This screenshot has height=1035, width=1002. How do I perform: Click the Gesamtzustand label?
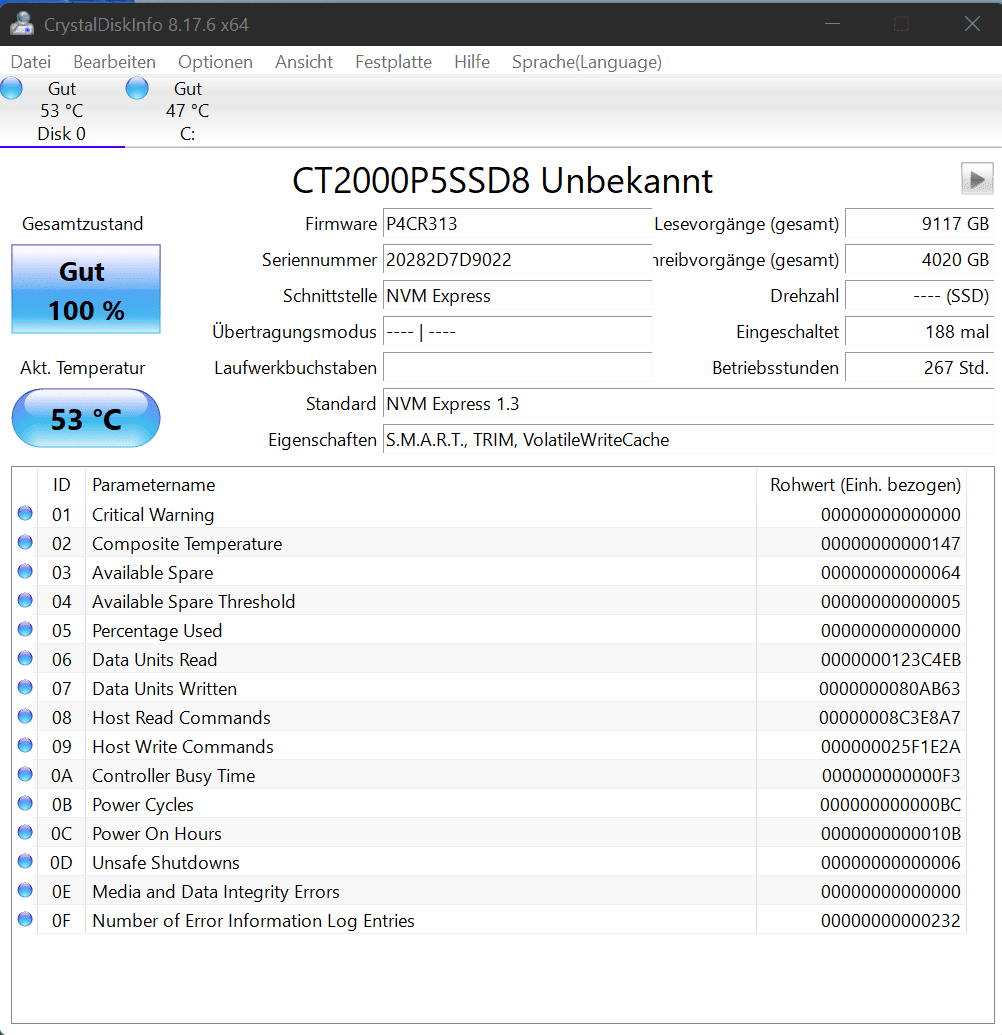coord(83,224)
